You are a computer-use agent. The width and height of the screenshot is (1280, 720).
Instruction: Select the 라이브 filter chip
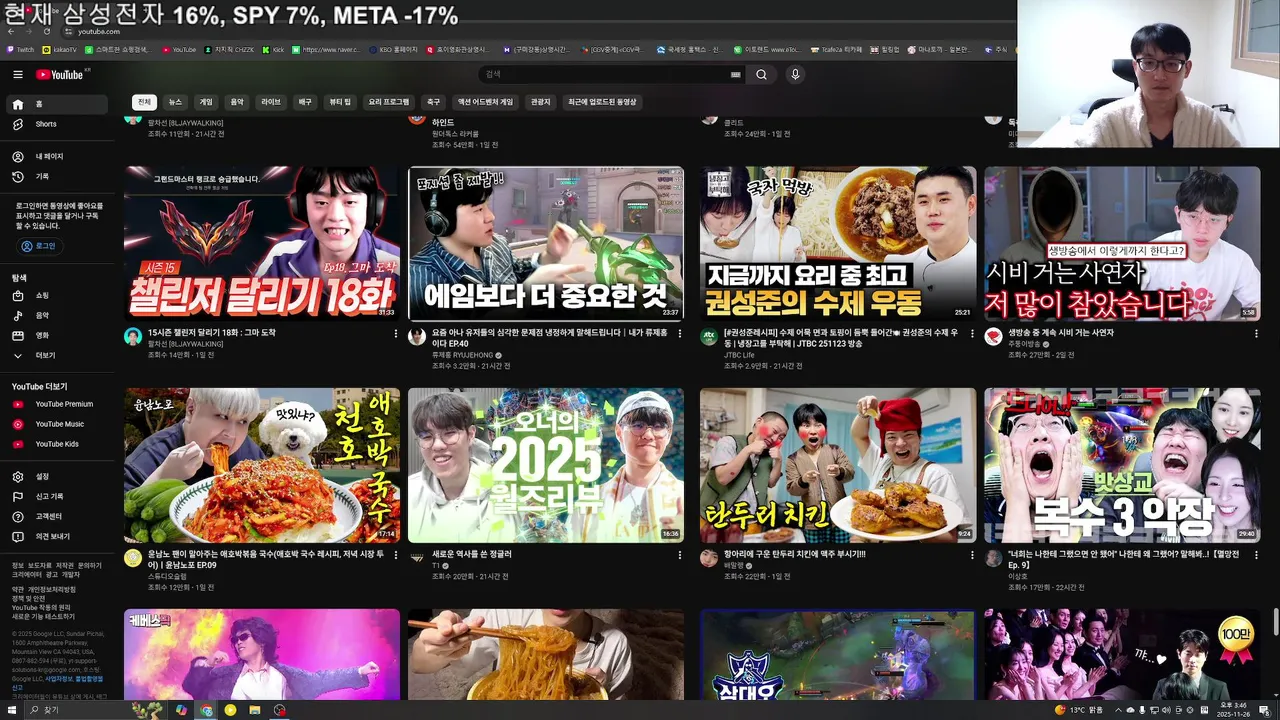pos(271,102)
